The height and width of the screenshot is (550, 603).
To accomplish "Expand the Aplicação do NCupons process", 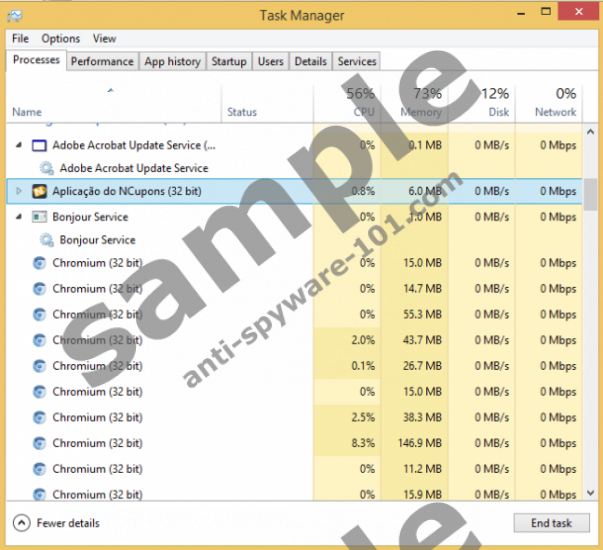I will point(19,191).
